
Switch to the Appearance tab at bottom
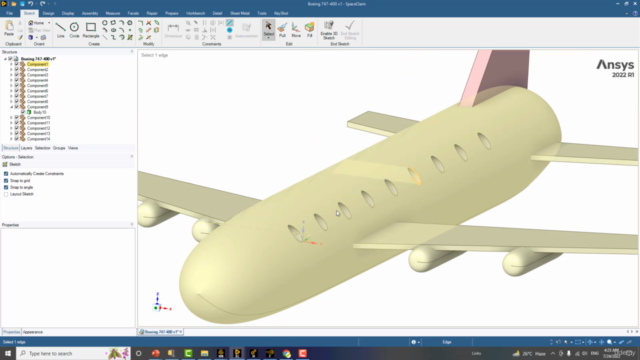33,332
